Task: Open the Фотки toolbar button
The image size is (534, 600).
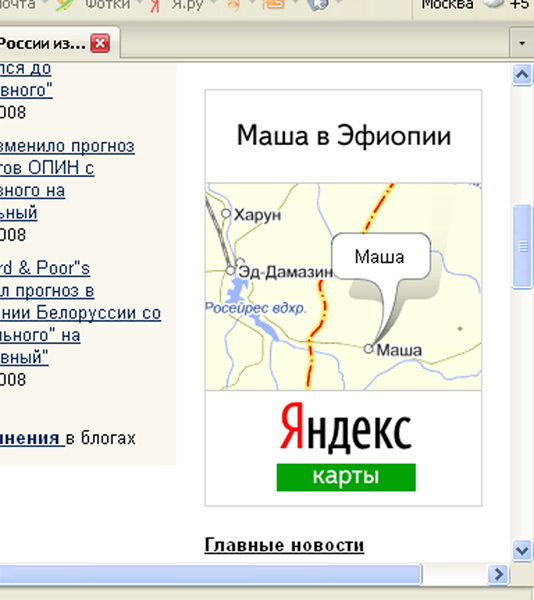Action: pos(108,5)
